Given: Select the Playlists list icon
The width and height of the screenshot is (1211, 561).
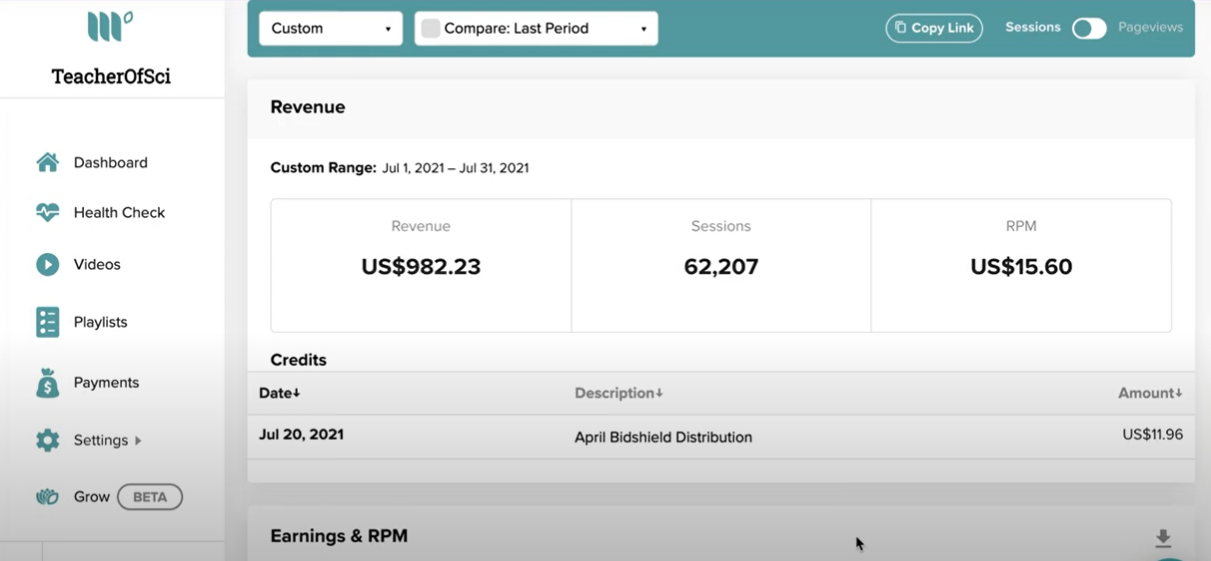Looking at the screenshot, I should pos(47,322).
